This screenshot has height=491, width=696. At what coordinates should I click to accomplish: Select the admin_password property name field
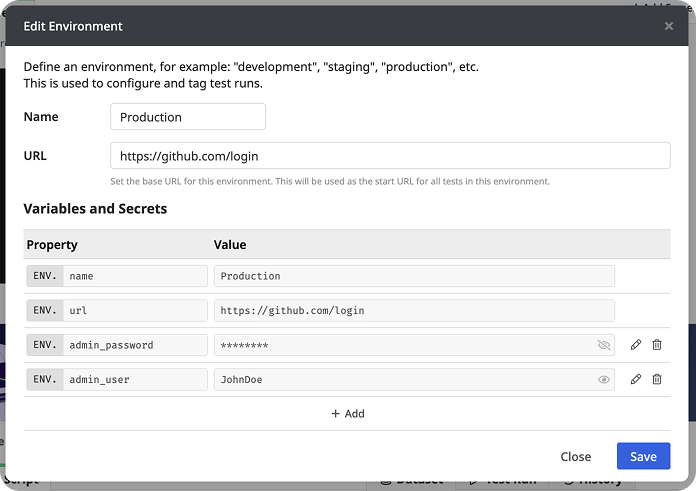tap(135, 345)
